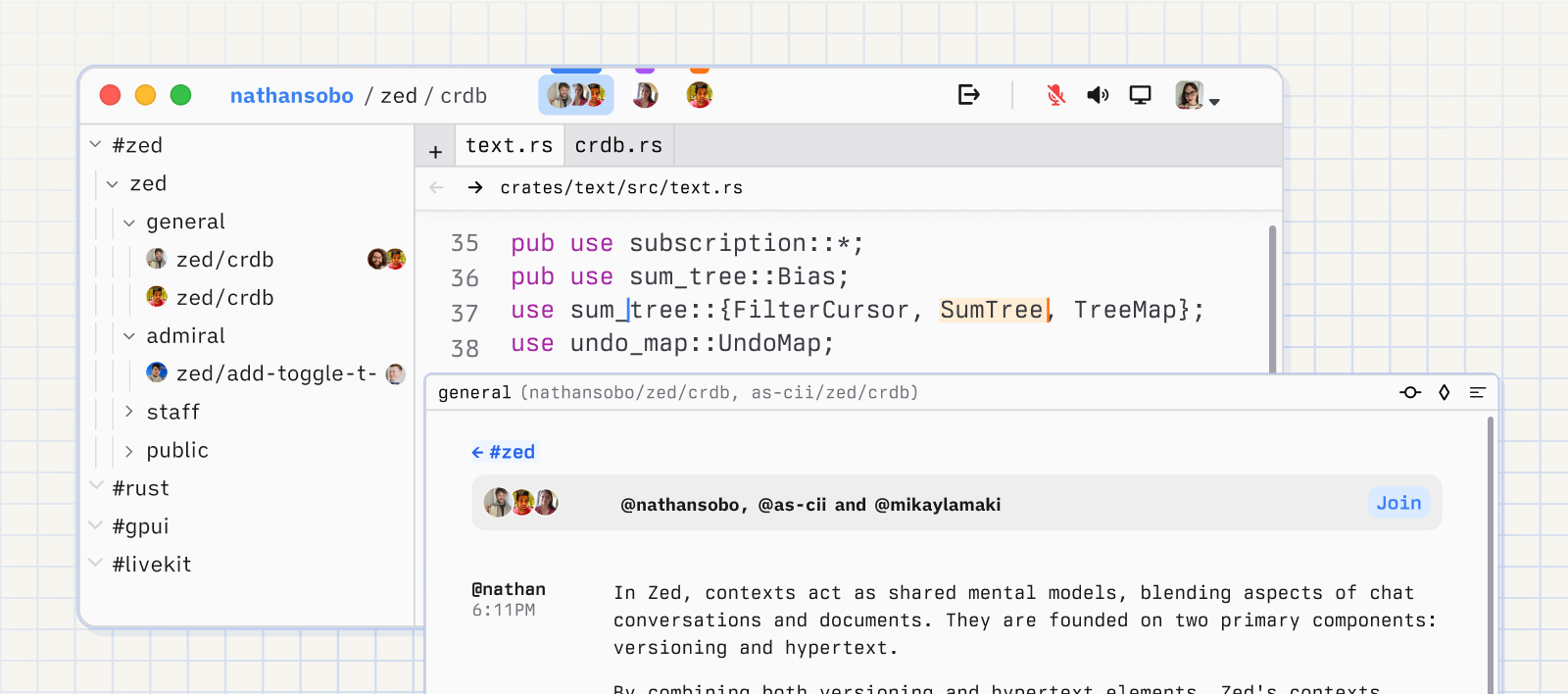This screenshot has width=1568, height=694.
Task: Click the navigate back arrow
Action: 437,187
